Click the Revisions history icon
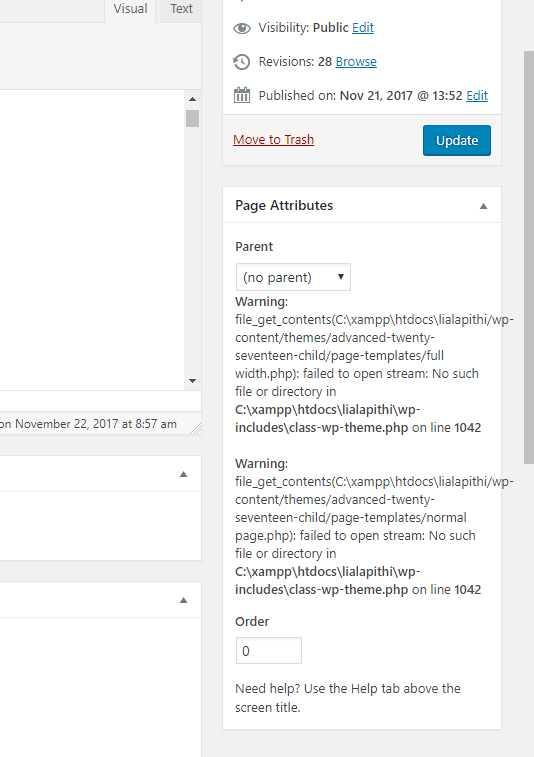This screenshot has height=757, width=534. (242, 62)
